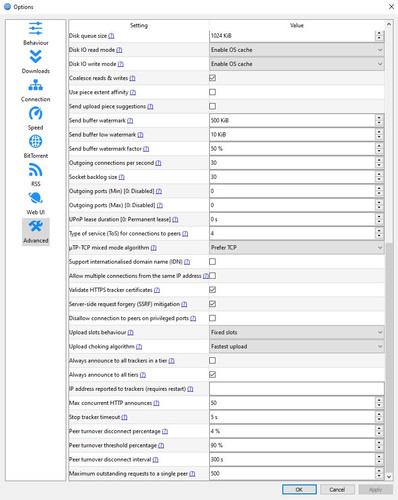Open help link for Socket backlog size
The image size is (398, 500).
pos(121,177)
